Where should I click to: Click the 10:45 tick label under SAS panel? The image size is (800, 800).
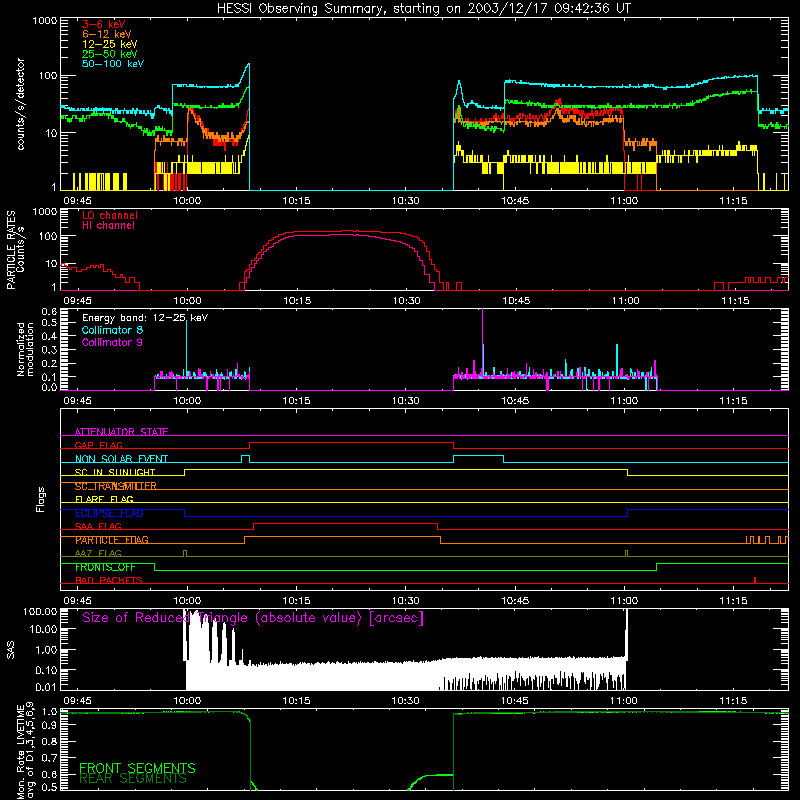(x=514, y=701)
